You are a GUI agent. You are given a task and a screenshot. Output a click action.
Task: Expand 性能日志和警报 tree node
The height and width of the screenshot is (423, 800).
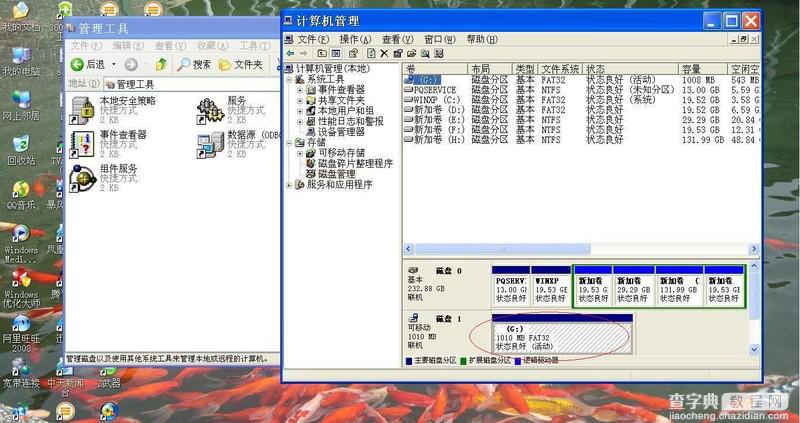point(300,121)
